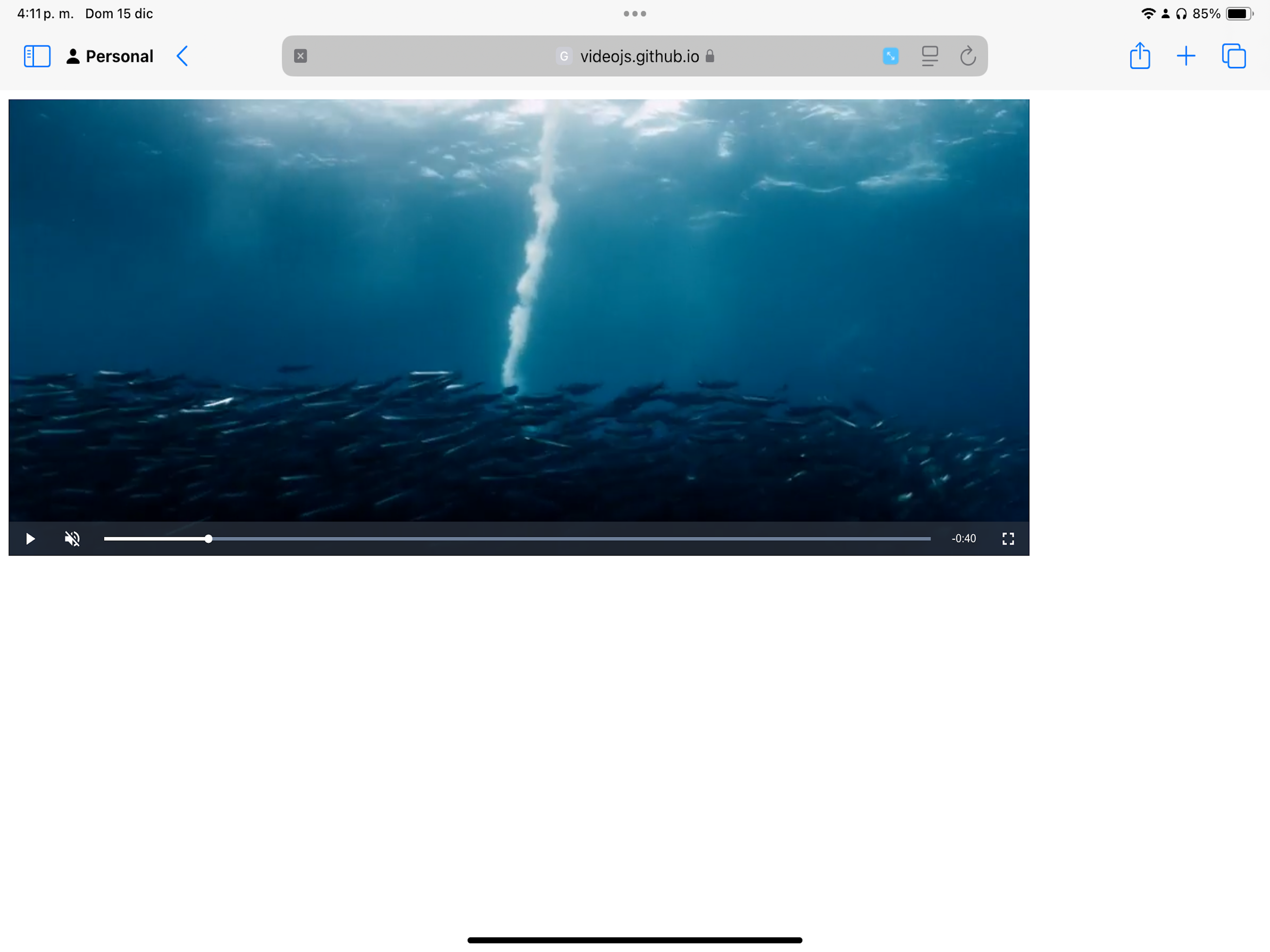
Task: Unmute the video audio
Action: tap(73, 539)
